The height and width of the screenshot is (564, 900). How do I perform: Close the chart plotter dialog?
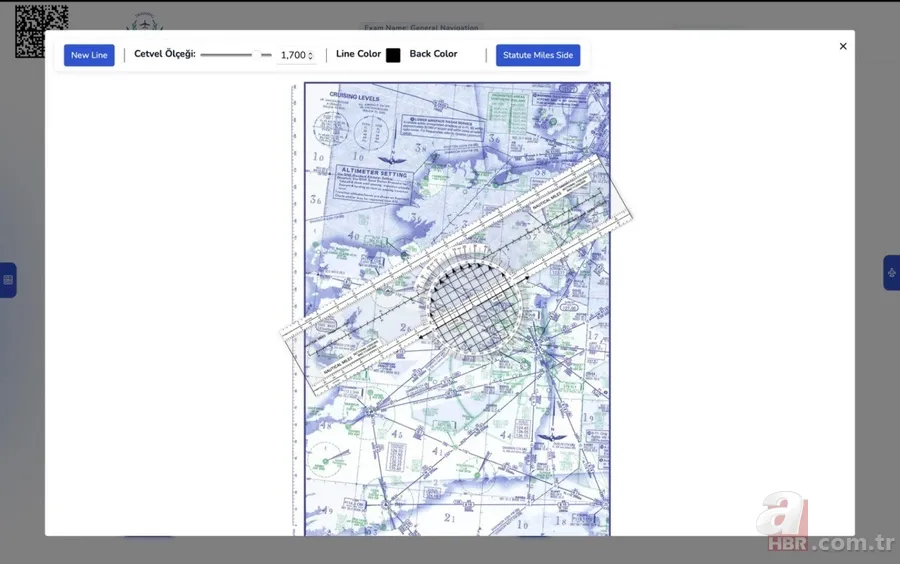(x=843, y=46)
